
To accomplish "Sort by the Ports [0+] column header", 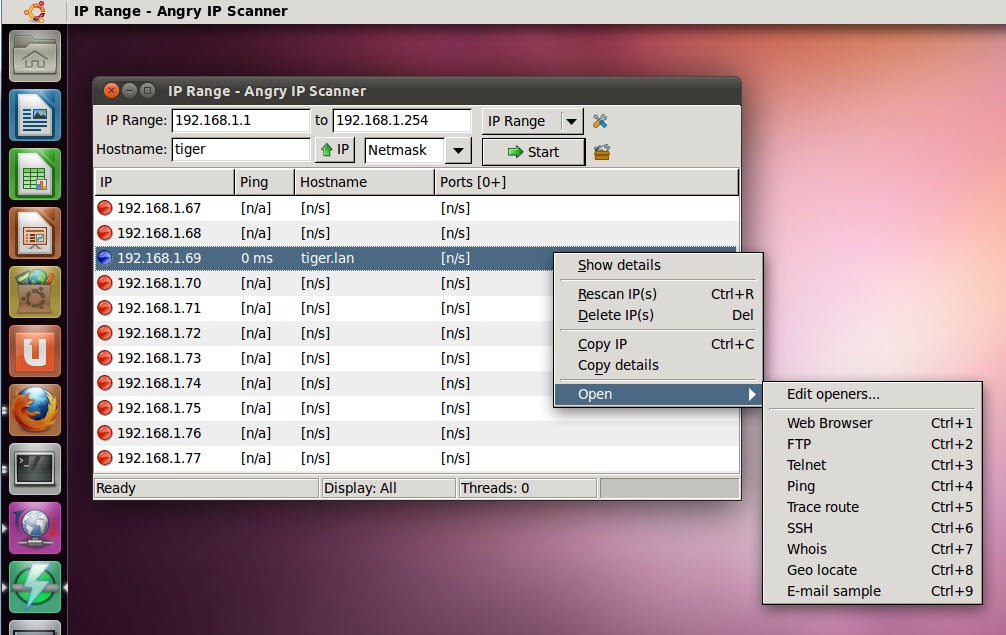I will [x=586, y=182].
